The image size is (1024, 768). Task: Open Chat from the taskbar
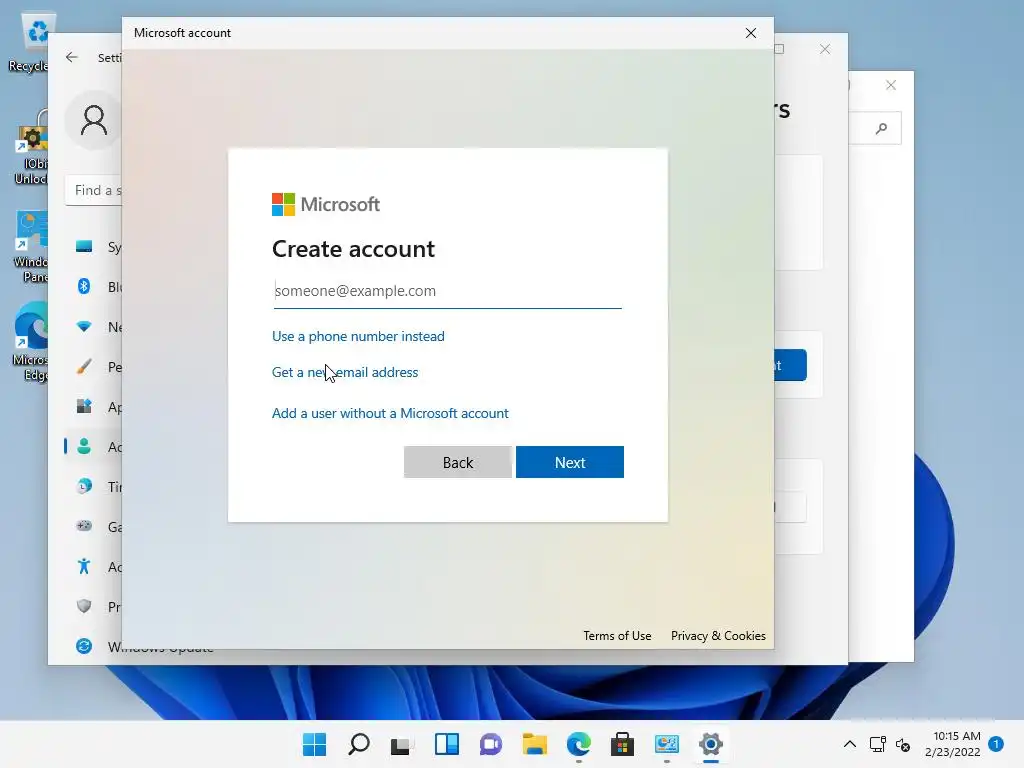(490, 744)
